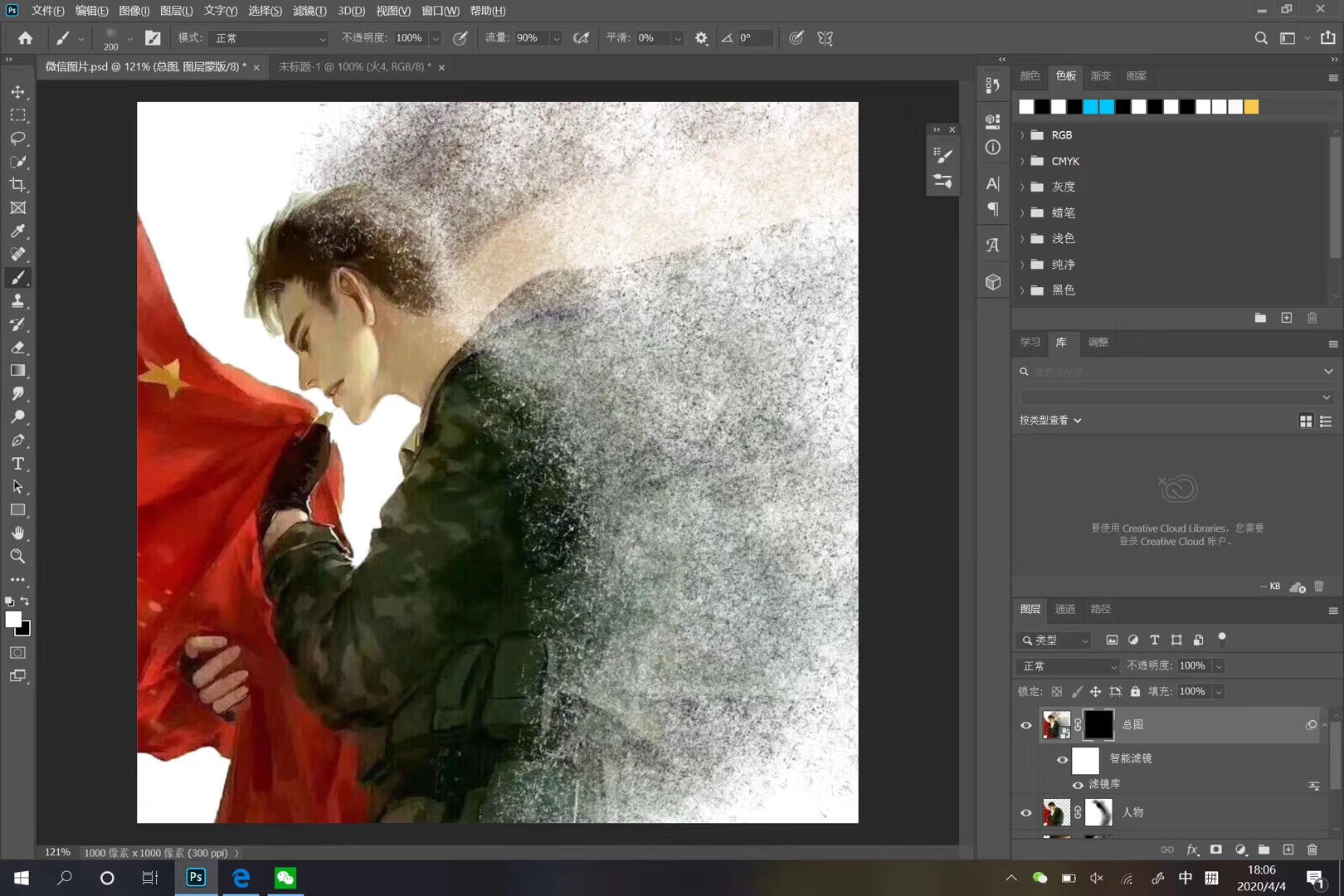Select the Crop tool
The image size is (1344, 896).
tap(17, 185)
